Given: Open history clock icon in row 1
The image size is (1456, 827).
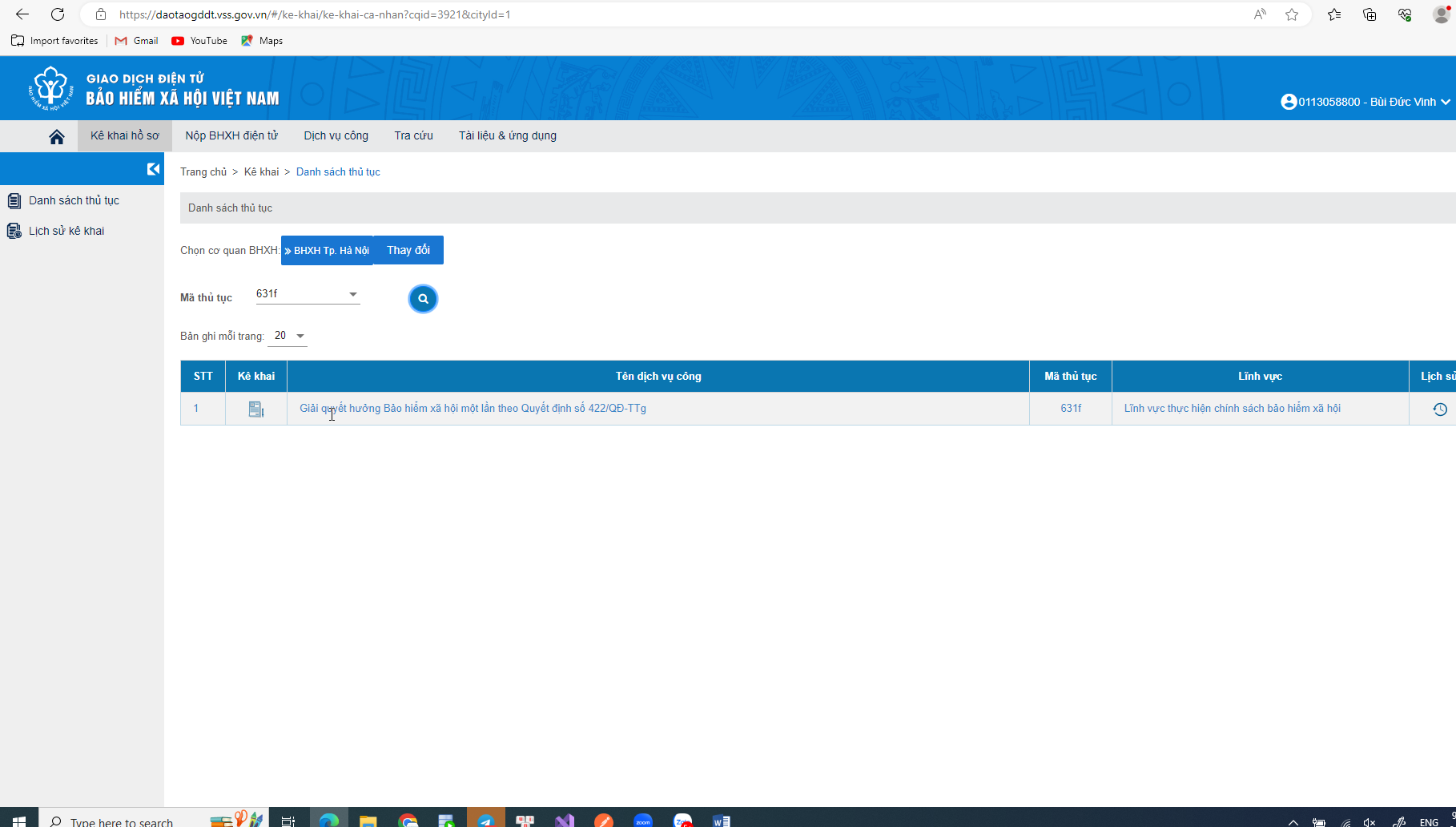Looking at the screenshot, I should (1439, 409).
